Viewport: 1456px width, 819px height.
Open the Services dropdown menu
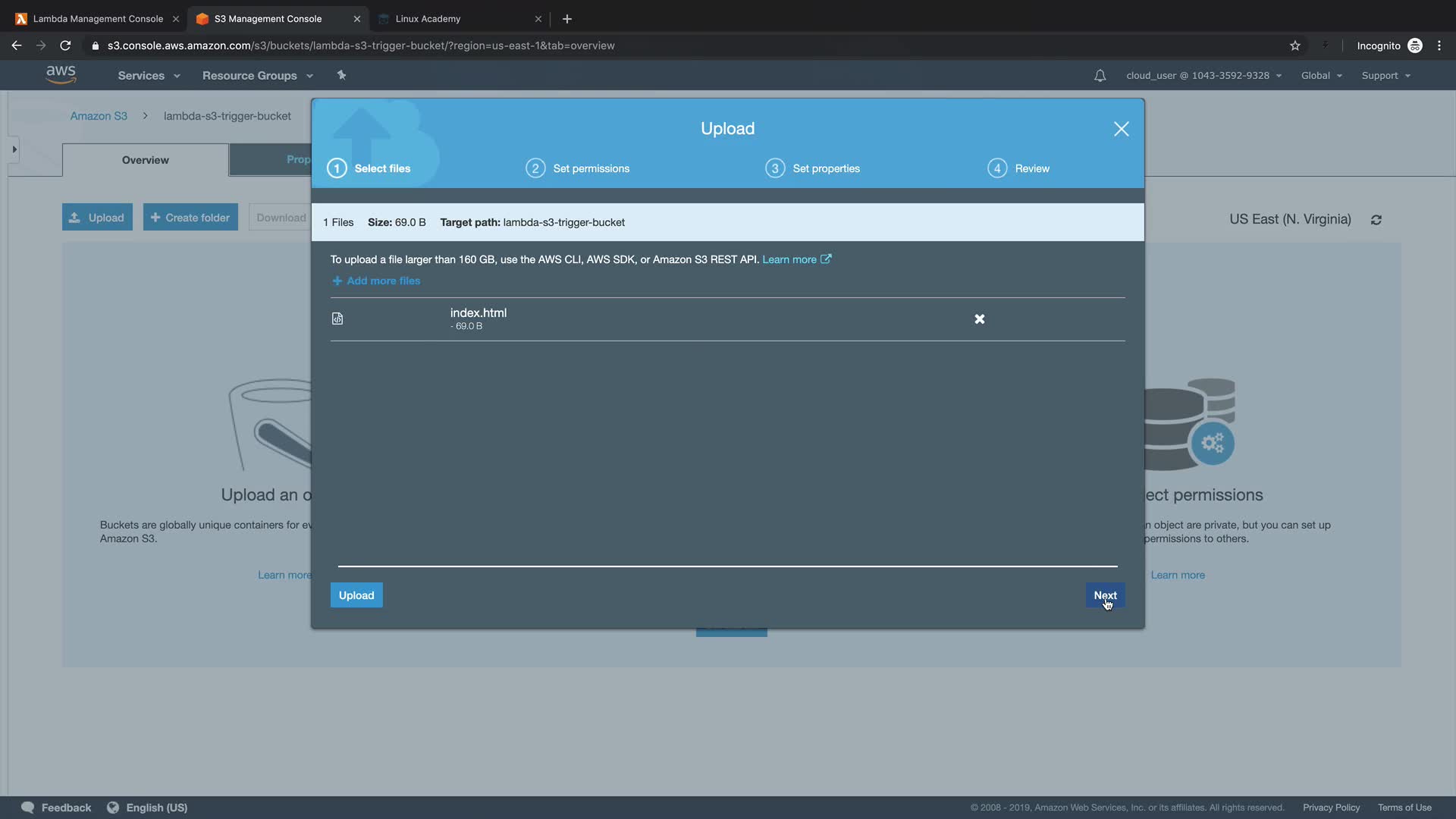(149, 76)
